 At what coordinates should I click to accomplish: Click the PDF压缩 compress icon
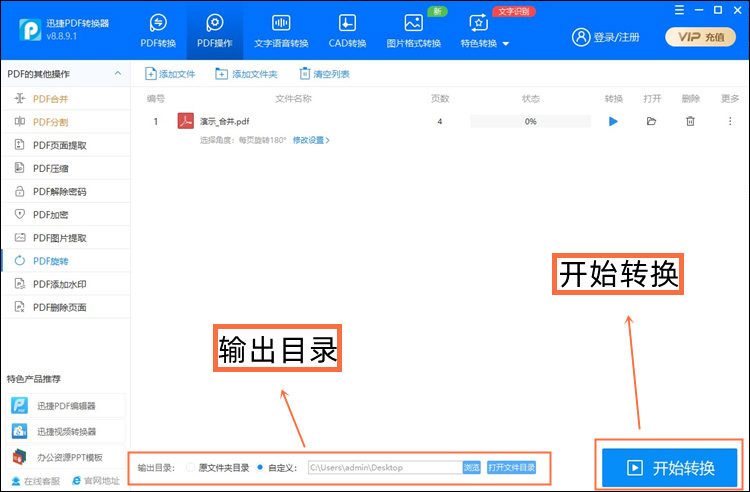pyautogui.click(x=20, y=167)
